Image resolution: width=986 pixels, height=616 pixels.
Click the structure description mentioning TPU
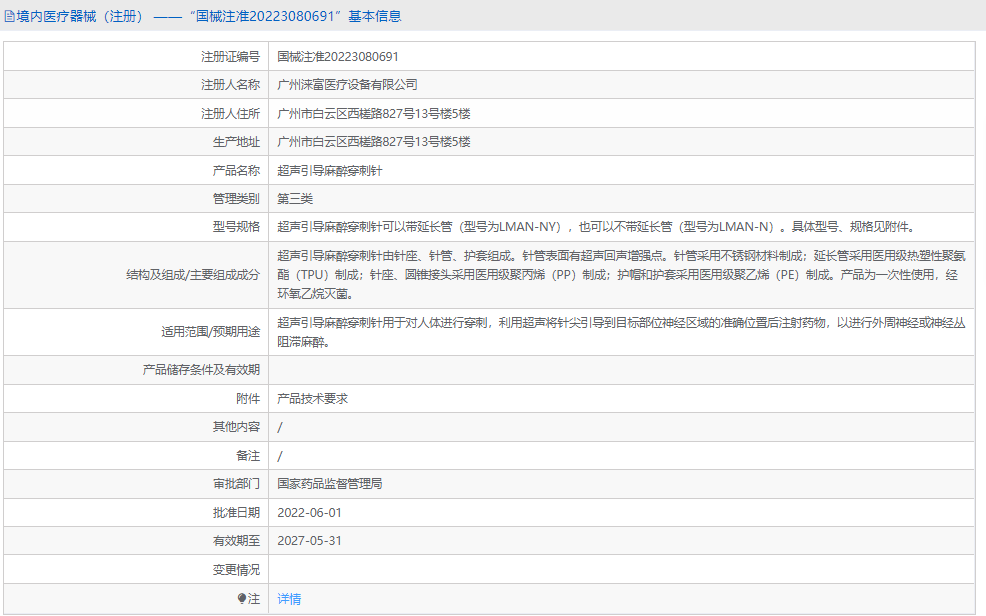click(621, 275)
